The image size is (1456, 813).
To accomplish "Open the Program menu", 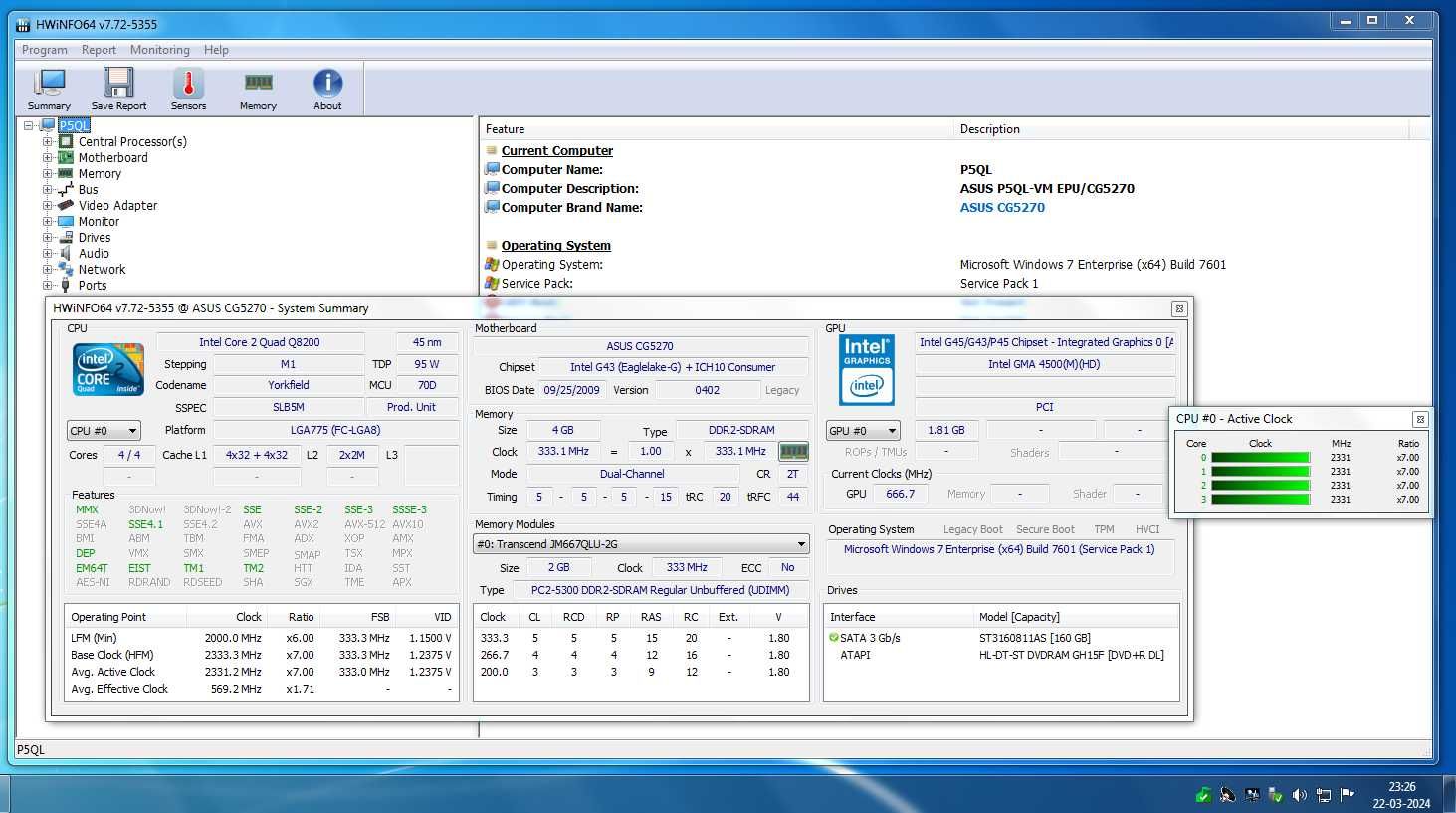I will pos(45,50).
